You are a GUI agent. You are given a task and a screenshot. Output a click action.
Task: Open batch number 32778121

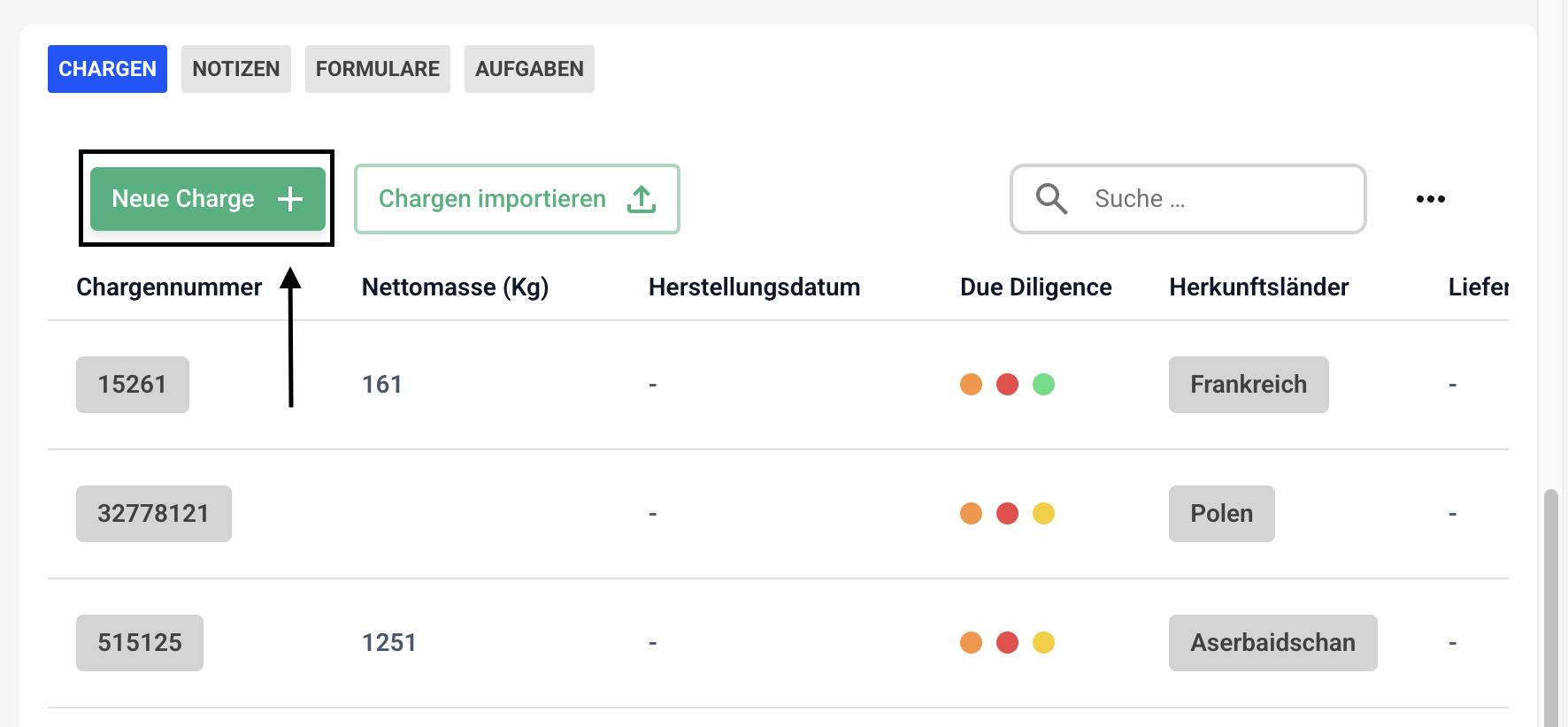pyautogui.click(x=154, y=514)
